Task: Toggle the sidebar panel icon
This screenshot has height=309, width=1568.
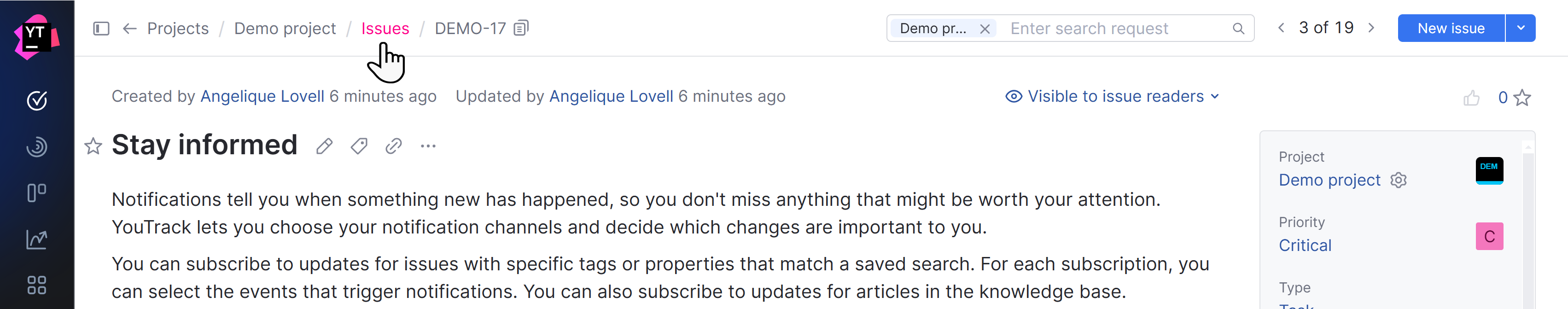Action: [101, 29]
